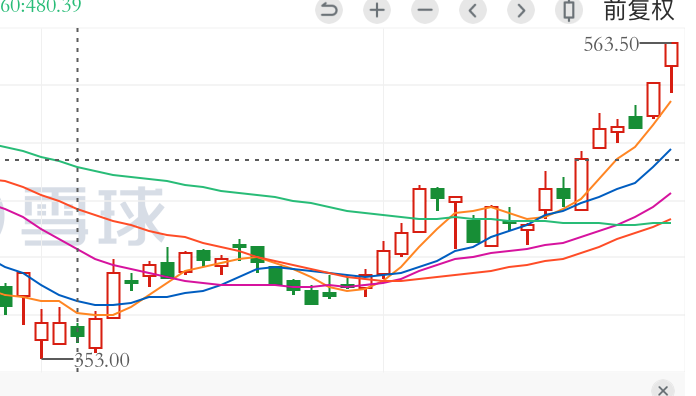696x396 pixels.
Task: Zoom in with the plus icon
Action: click(377, 10)
